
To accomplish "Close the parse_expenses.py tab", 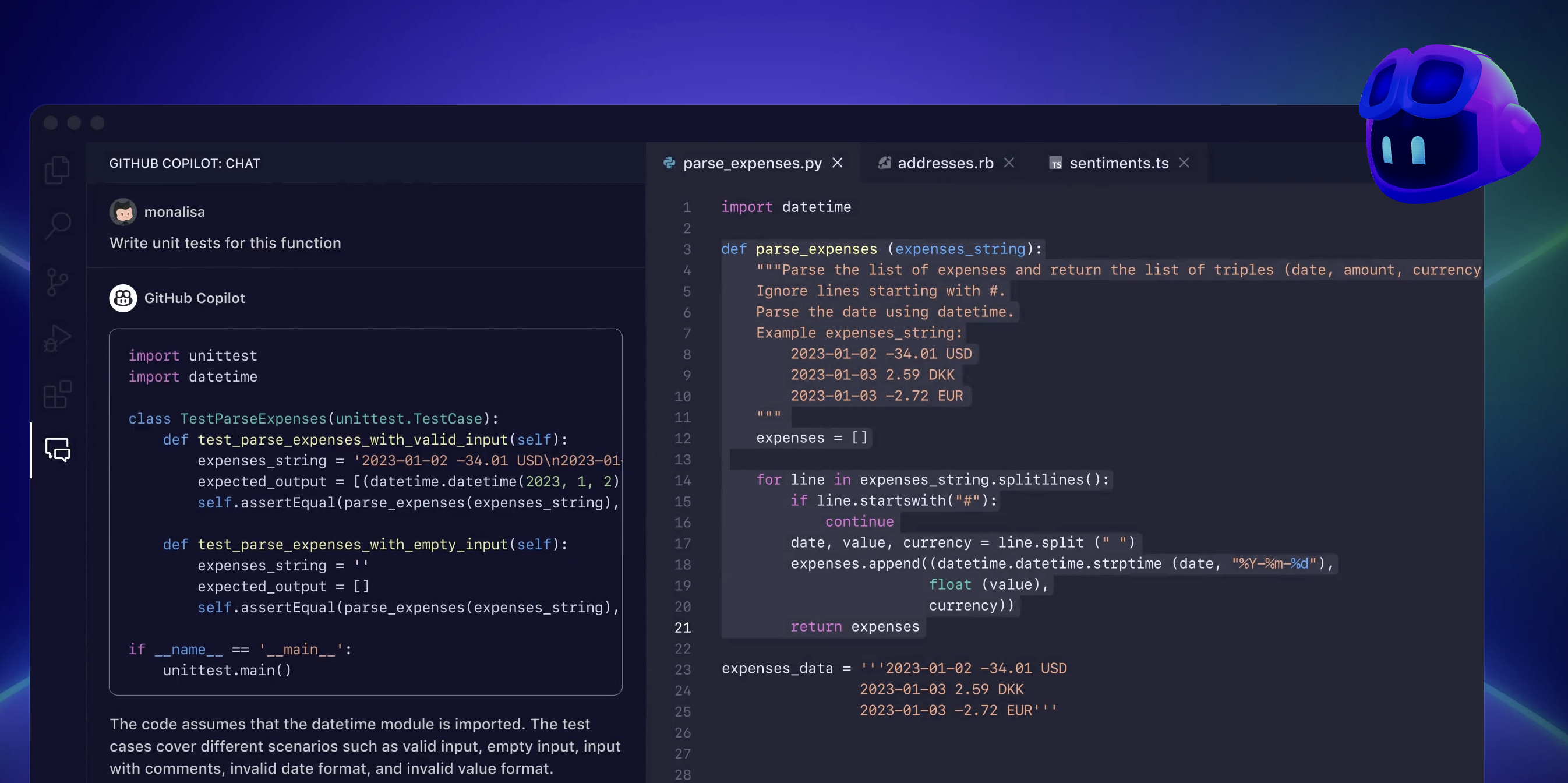I will point(838,163).
